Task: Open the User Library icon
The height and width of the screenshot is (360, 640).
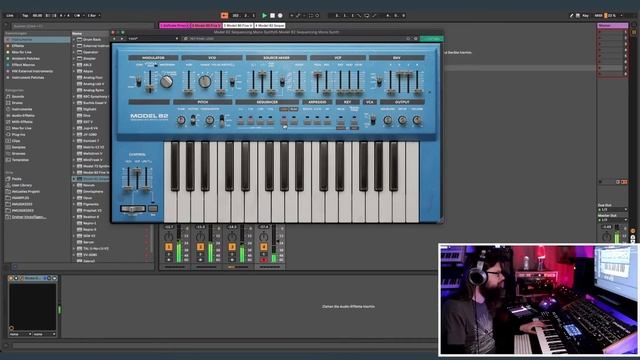Action: tap(8, 185)
